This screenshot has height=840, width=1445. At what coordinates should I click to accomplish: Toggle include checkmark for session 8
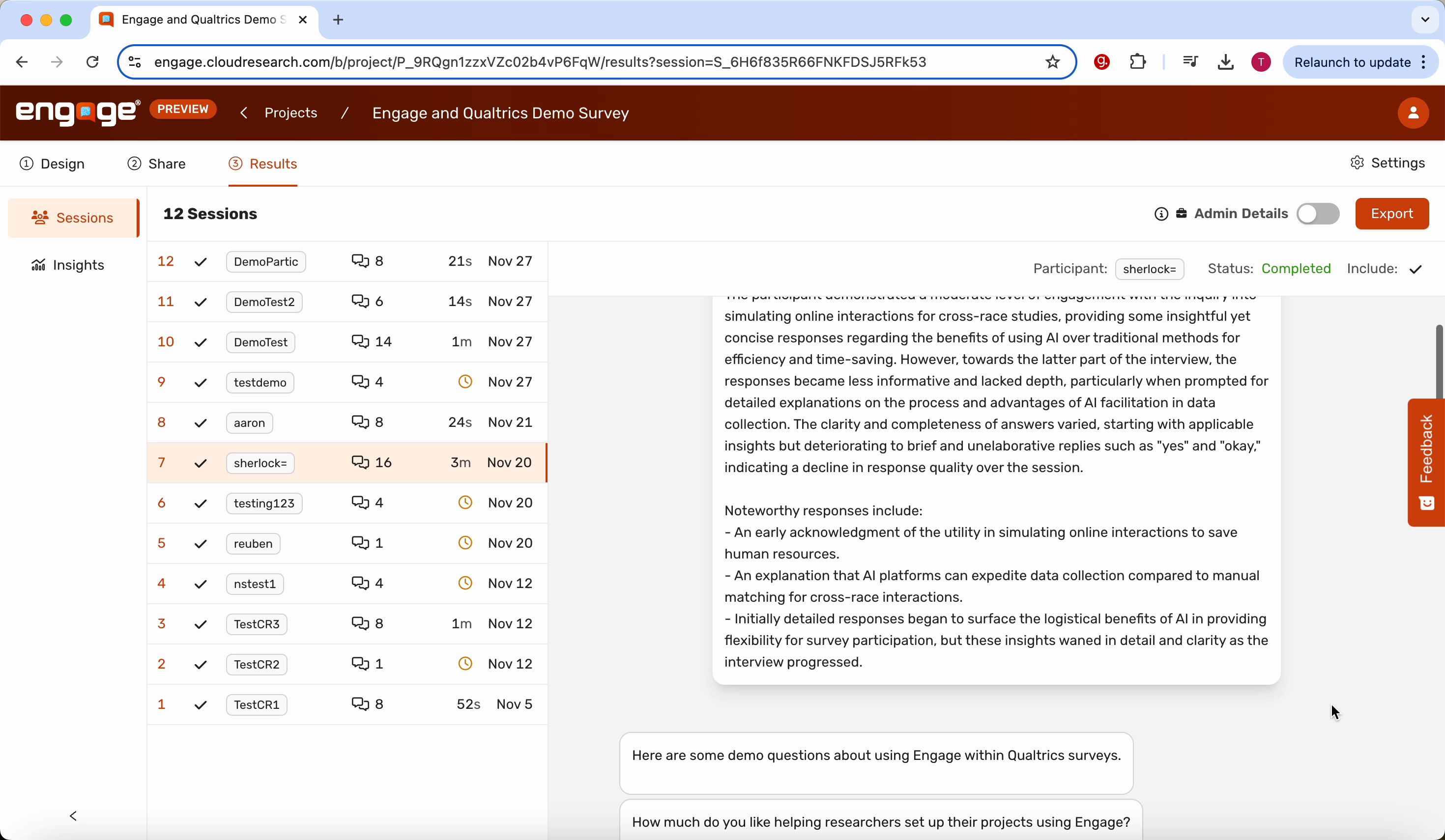pyautogui.click(x=200, y=423)
